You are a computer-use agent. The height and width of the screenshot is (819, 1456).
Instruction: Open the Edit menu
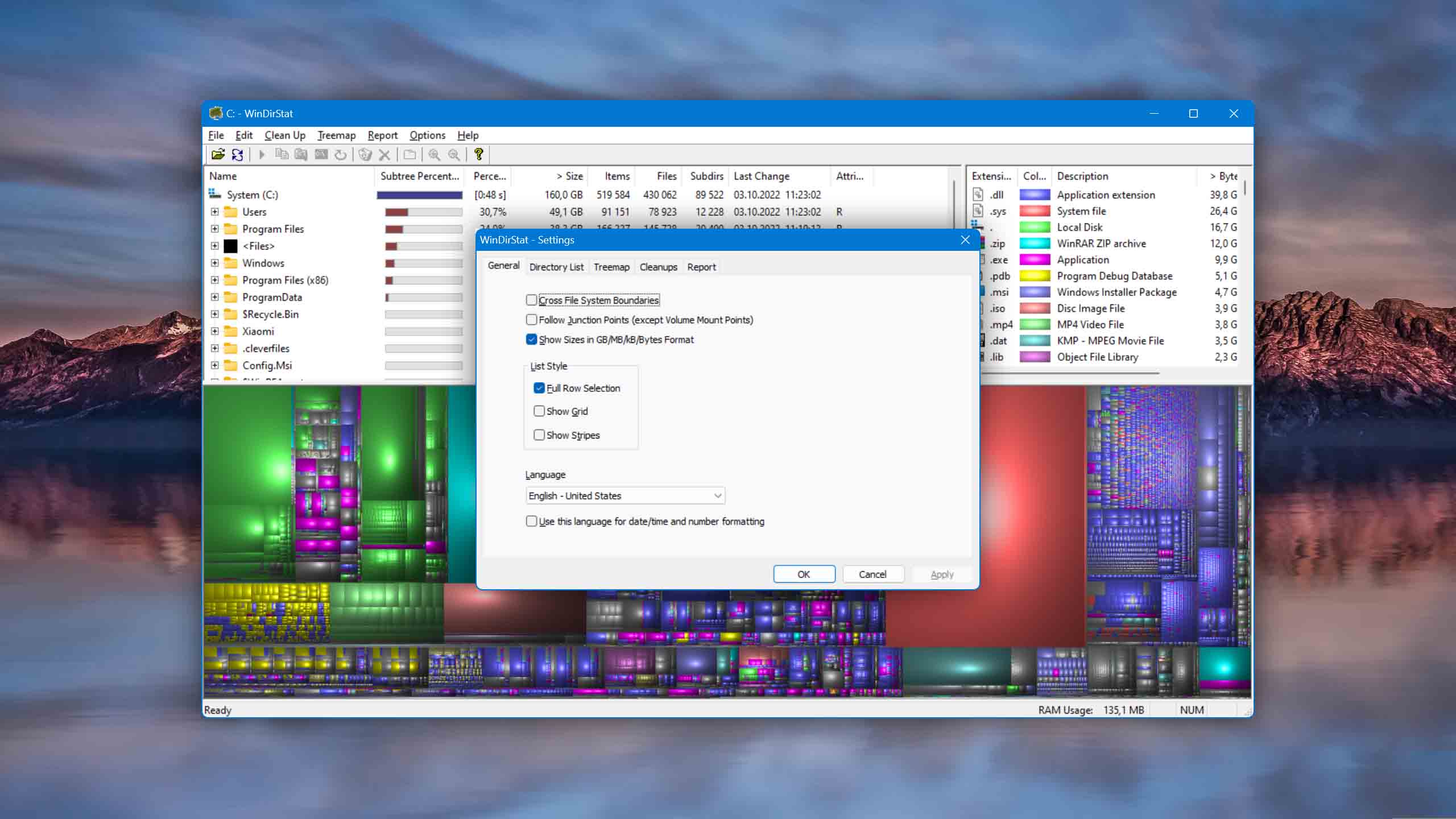coord(244,135)
